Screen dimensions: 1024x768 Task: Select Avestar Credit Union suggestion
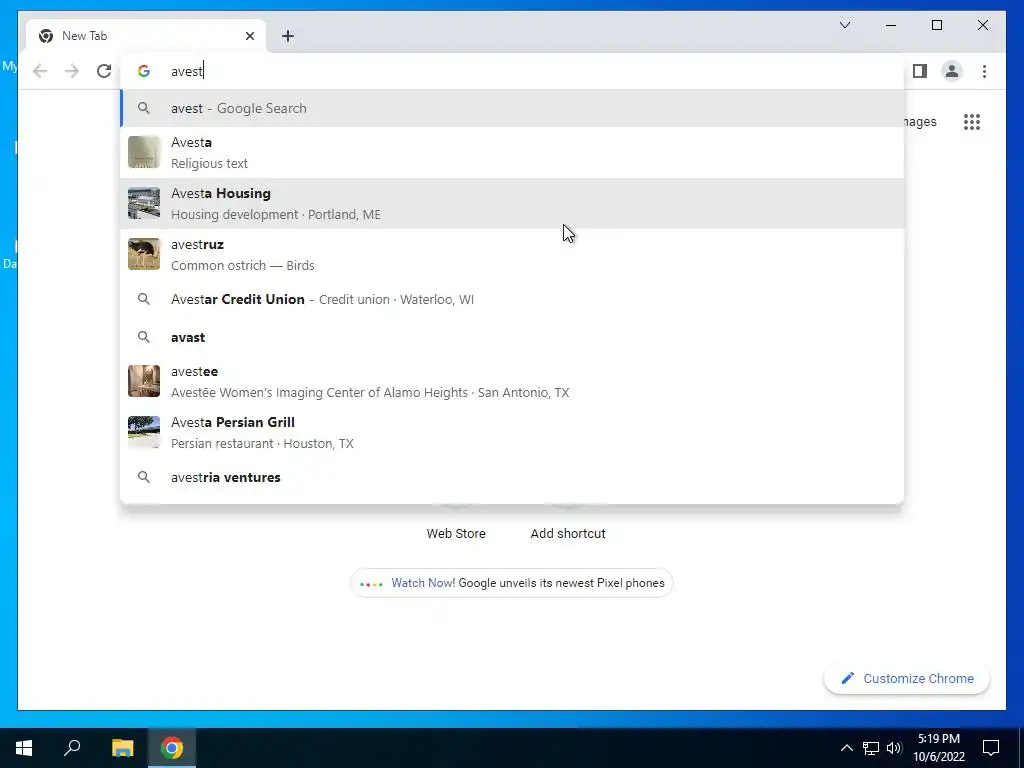513,299
